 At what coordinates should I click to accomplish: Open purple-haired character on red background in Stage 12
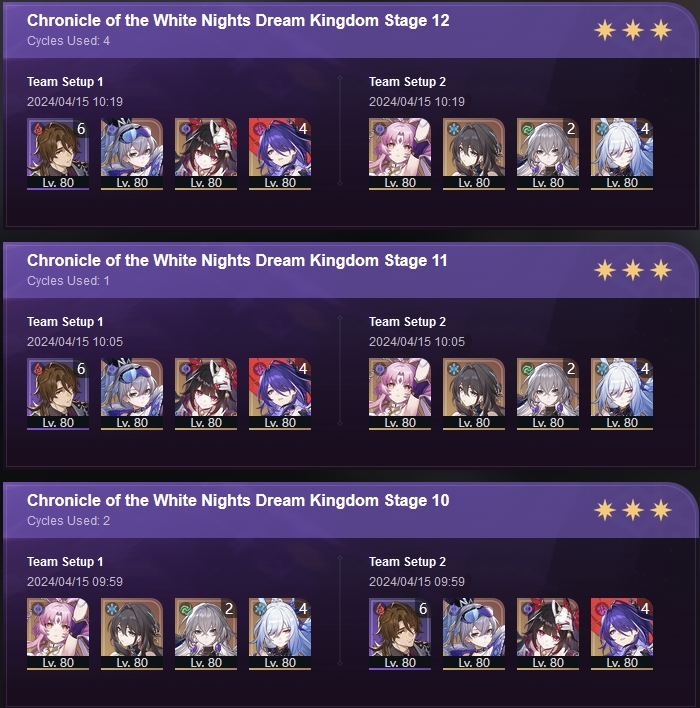(280, 154)
